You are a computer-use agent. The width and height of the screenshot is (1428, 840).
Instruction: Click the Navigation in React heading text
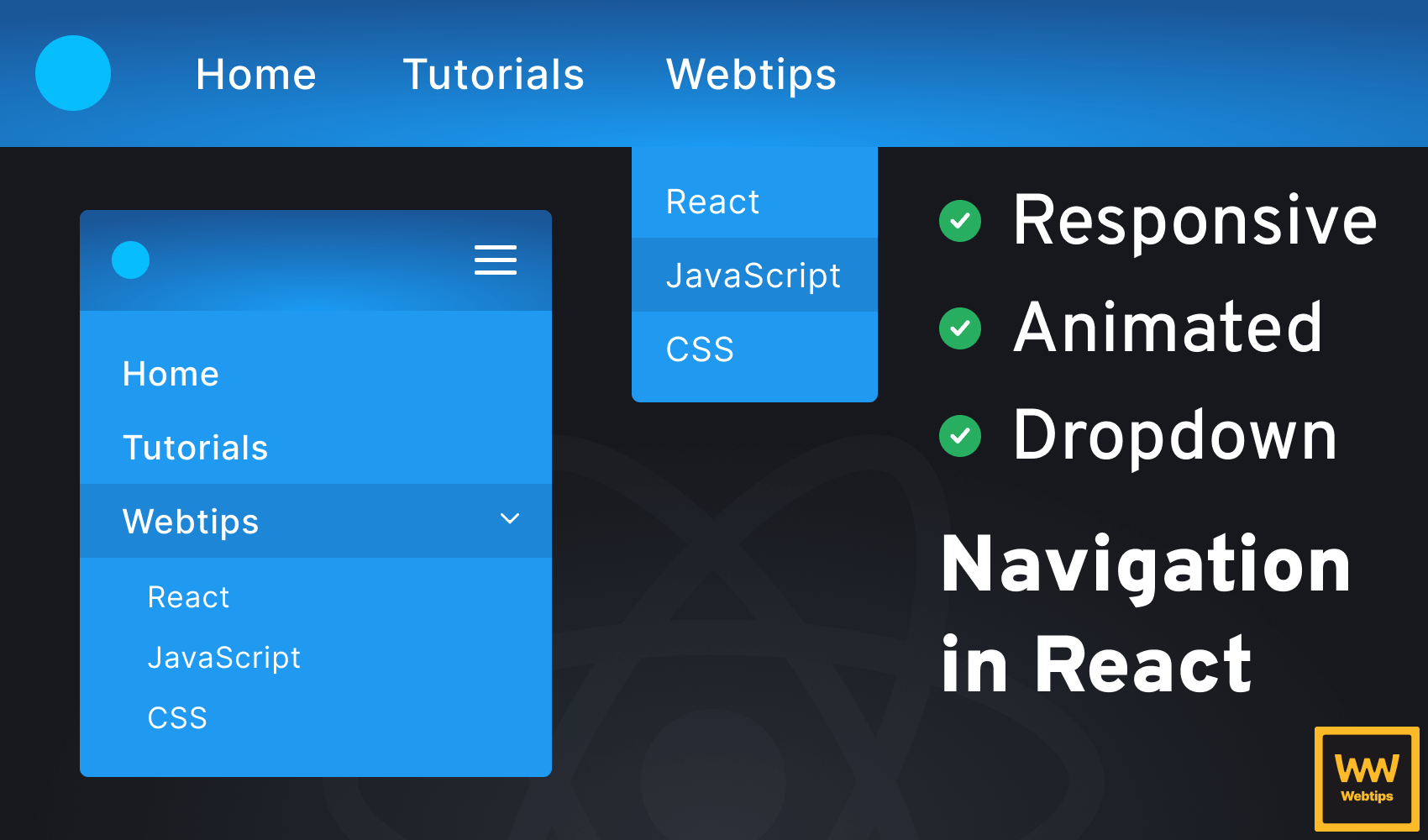[x=1145, y=613]
